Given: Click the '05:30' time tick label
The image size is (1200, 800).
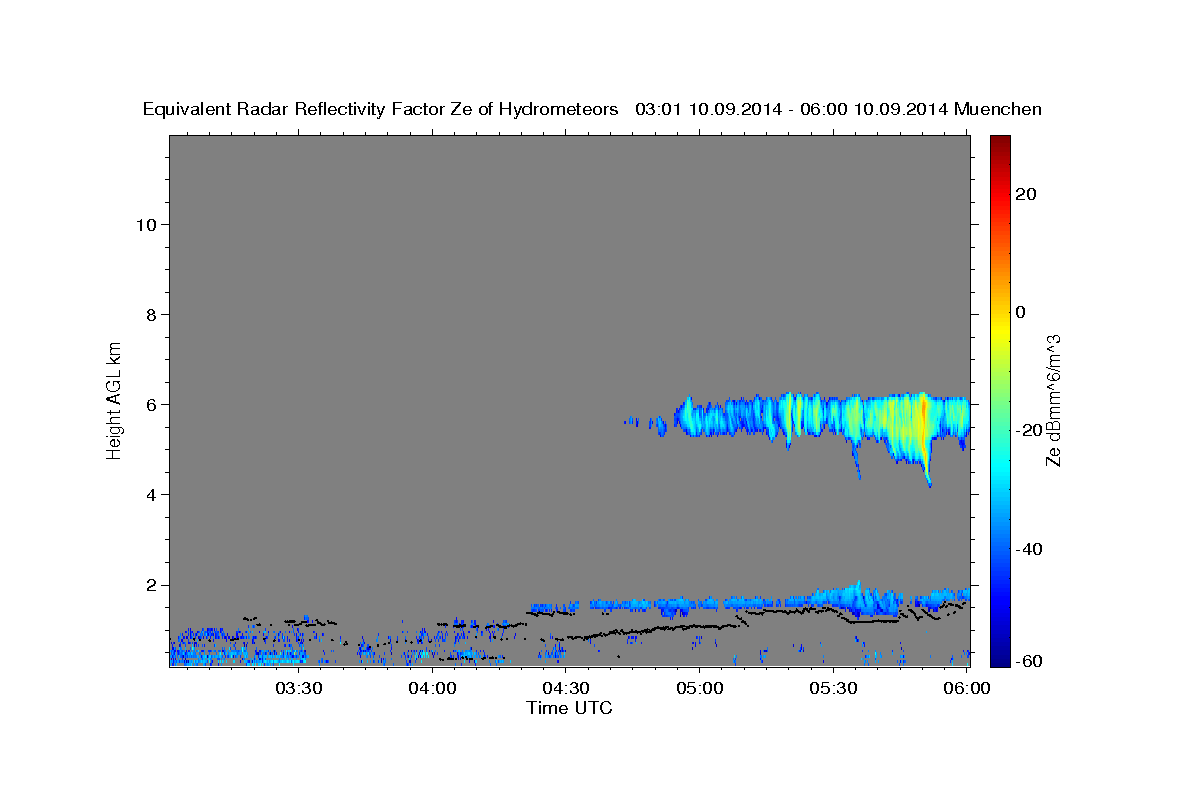Looking at the screenshot, I should [x=834, y=688].
